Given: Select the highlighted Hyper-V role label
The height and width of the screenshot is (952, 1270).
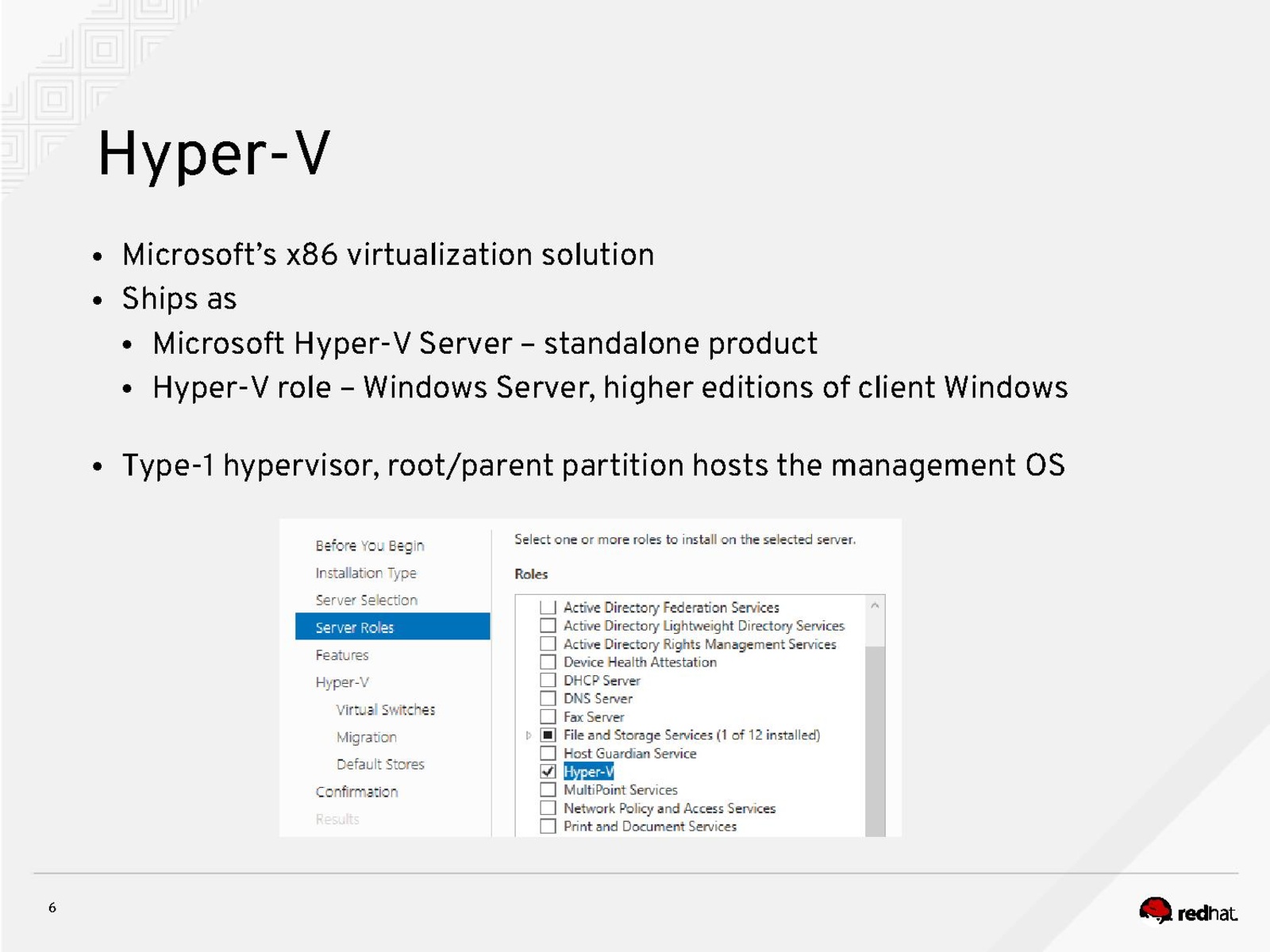Looking at the screenshot, I should pos(588,772).
